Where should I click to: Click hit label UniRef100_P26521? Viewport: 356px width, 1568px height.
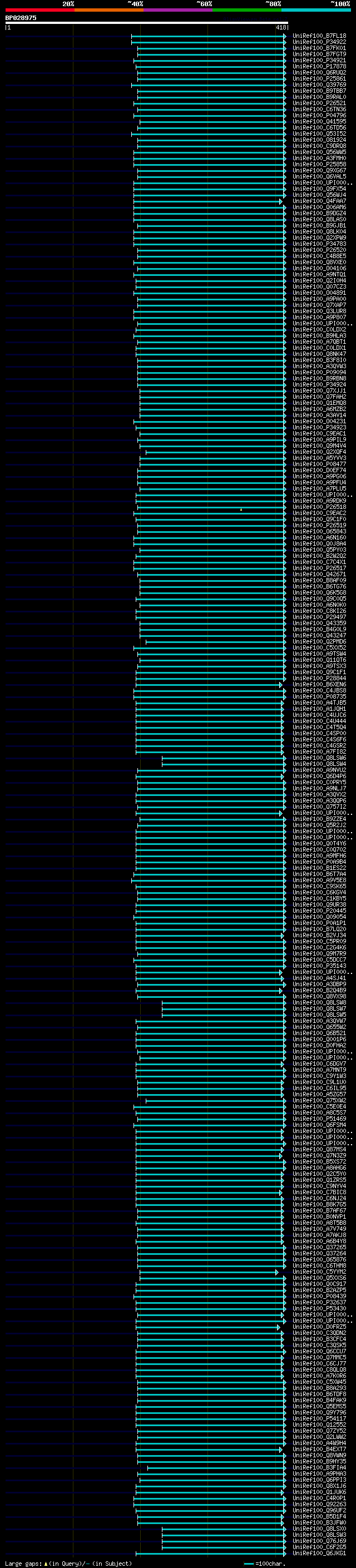click(x=319, y=103)
